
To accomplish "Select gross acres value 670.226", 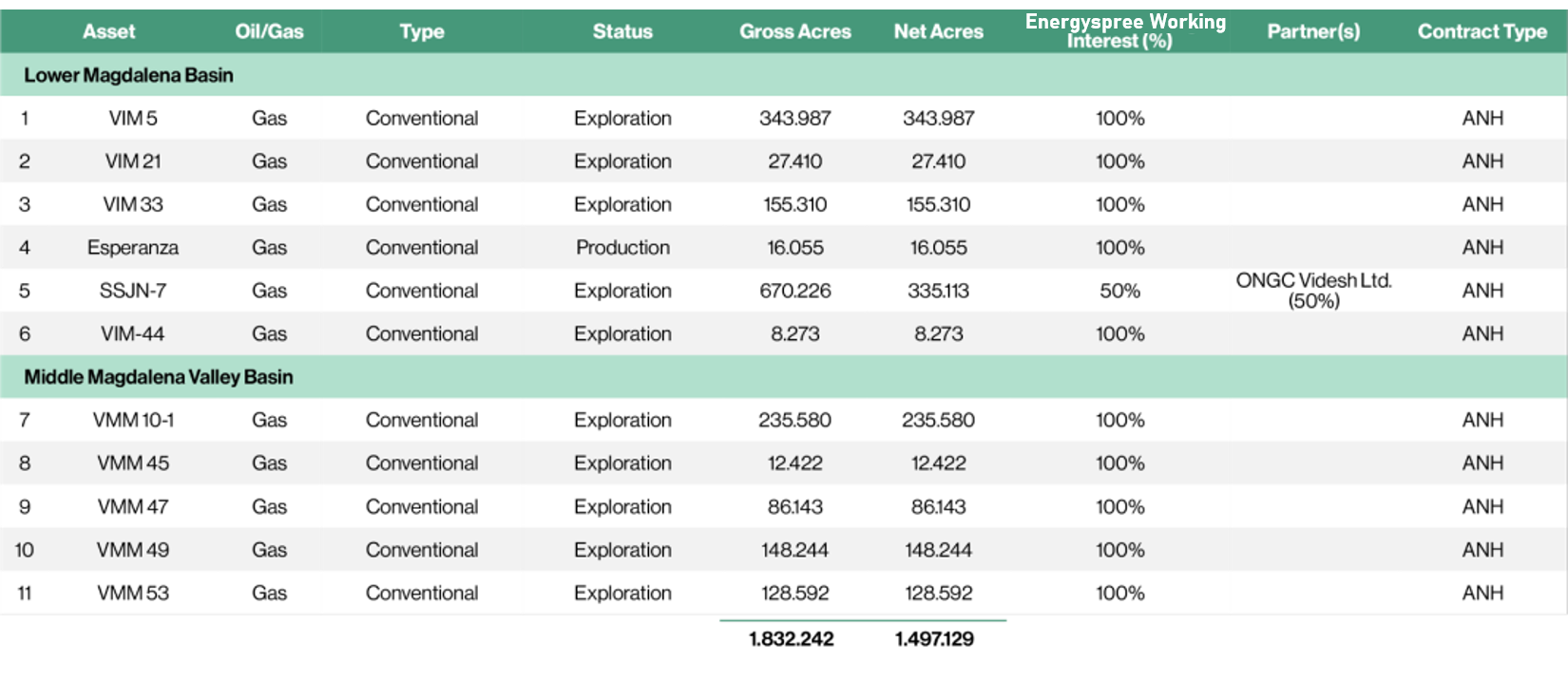I will pyautogui.click(x=795, y=291).
